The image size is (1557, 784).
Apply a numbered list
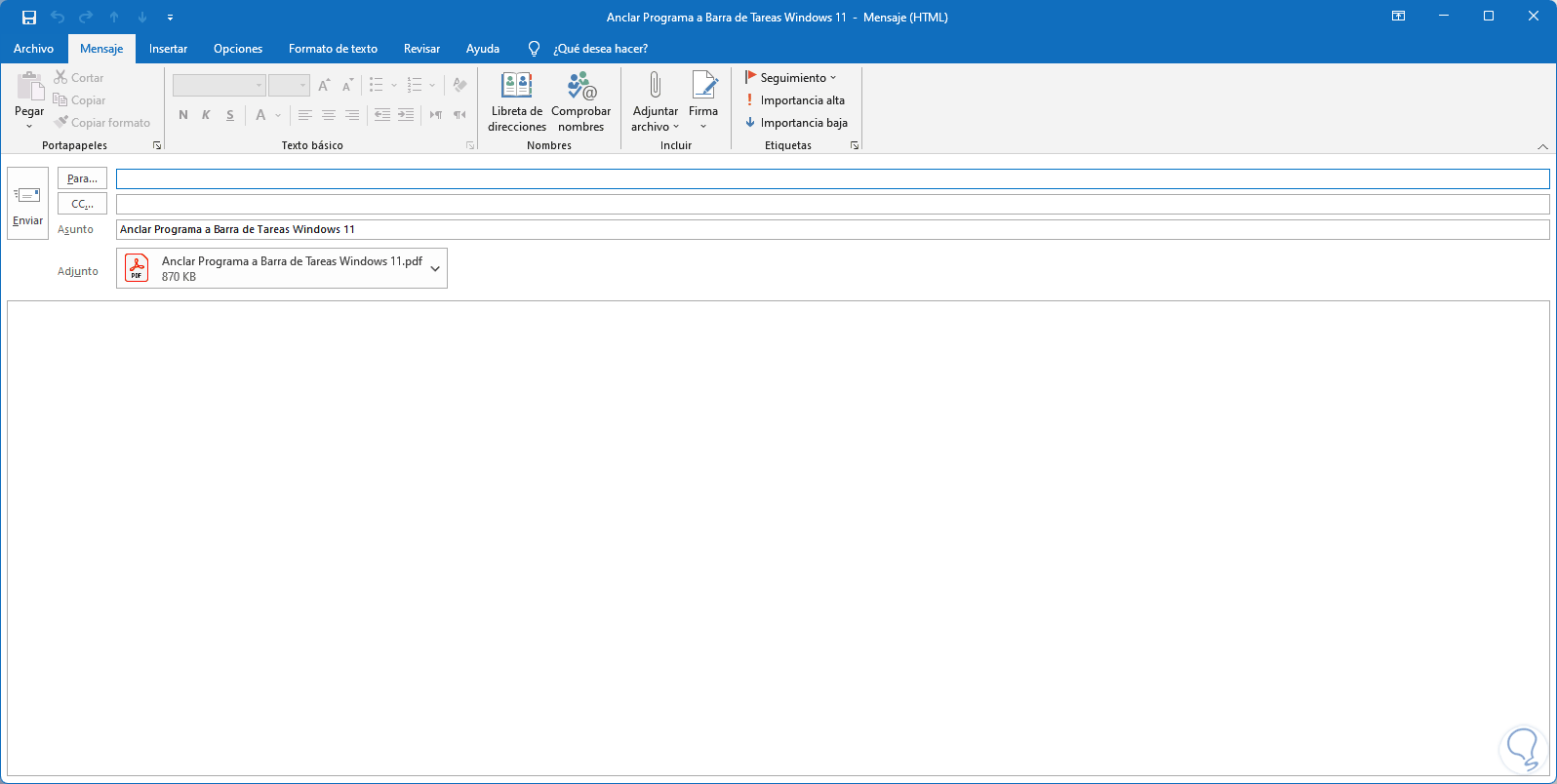pyautogui.click(x=415, y=86)
